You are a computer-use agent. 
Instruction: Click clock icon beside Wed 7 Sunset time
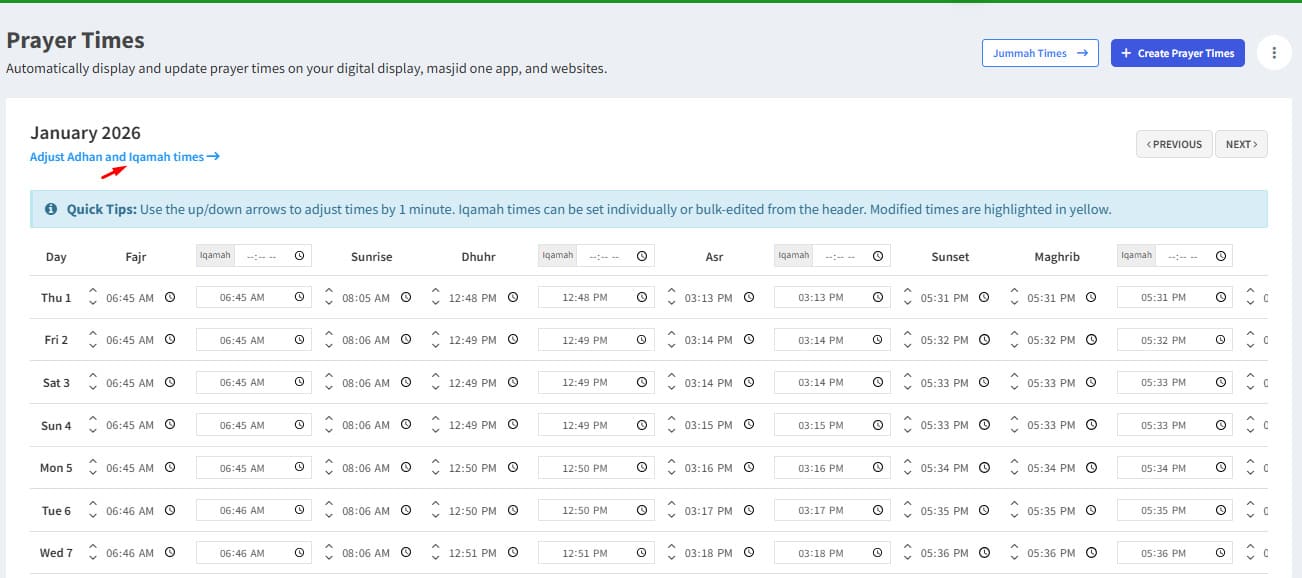[x=985, y=552]
